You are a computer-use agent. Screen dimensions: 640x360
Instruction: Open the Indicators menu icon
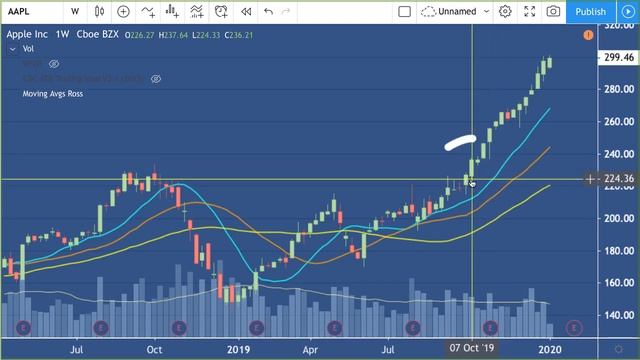pos(148,11)
